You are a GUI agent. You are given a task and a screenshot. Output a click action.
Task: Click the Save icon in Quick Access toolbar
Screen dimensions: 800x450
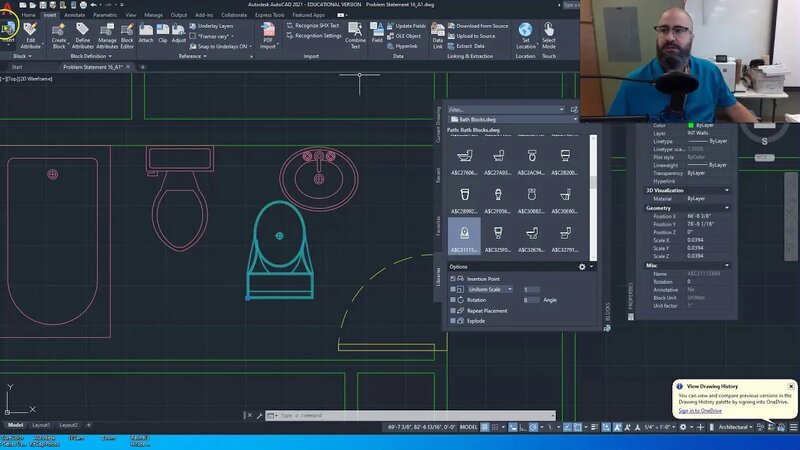(43, 5)
